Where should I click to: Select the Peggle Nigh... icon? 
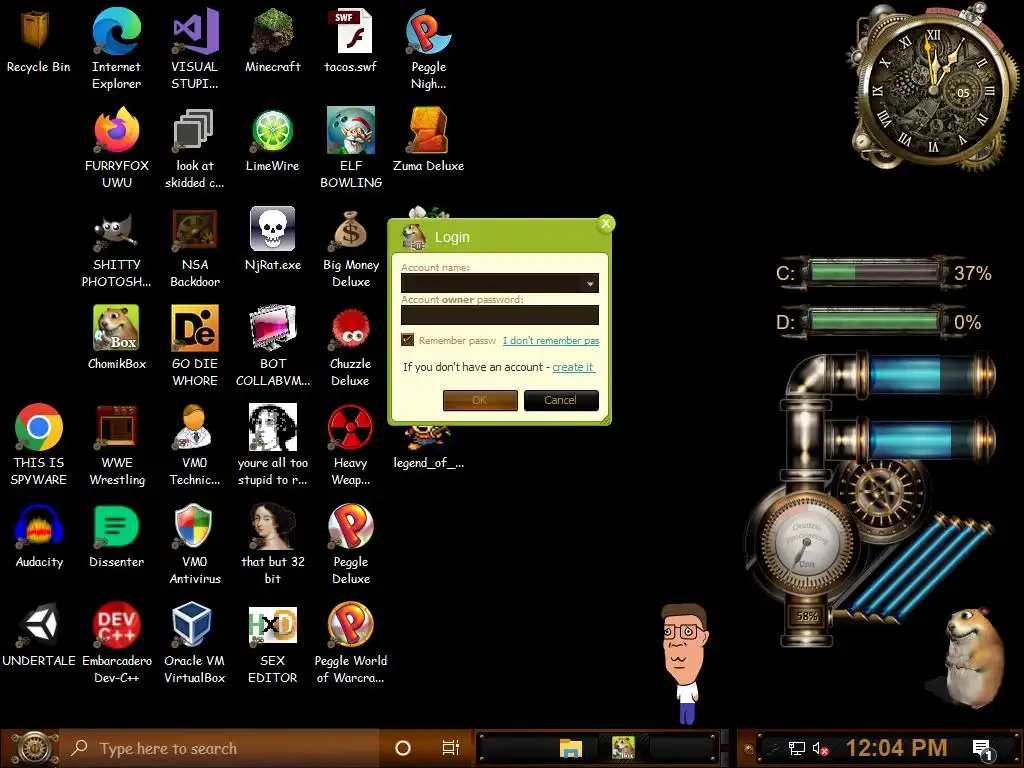coord(428,30)
